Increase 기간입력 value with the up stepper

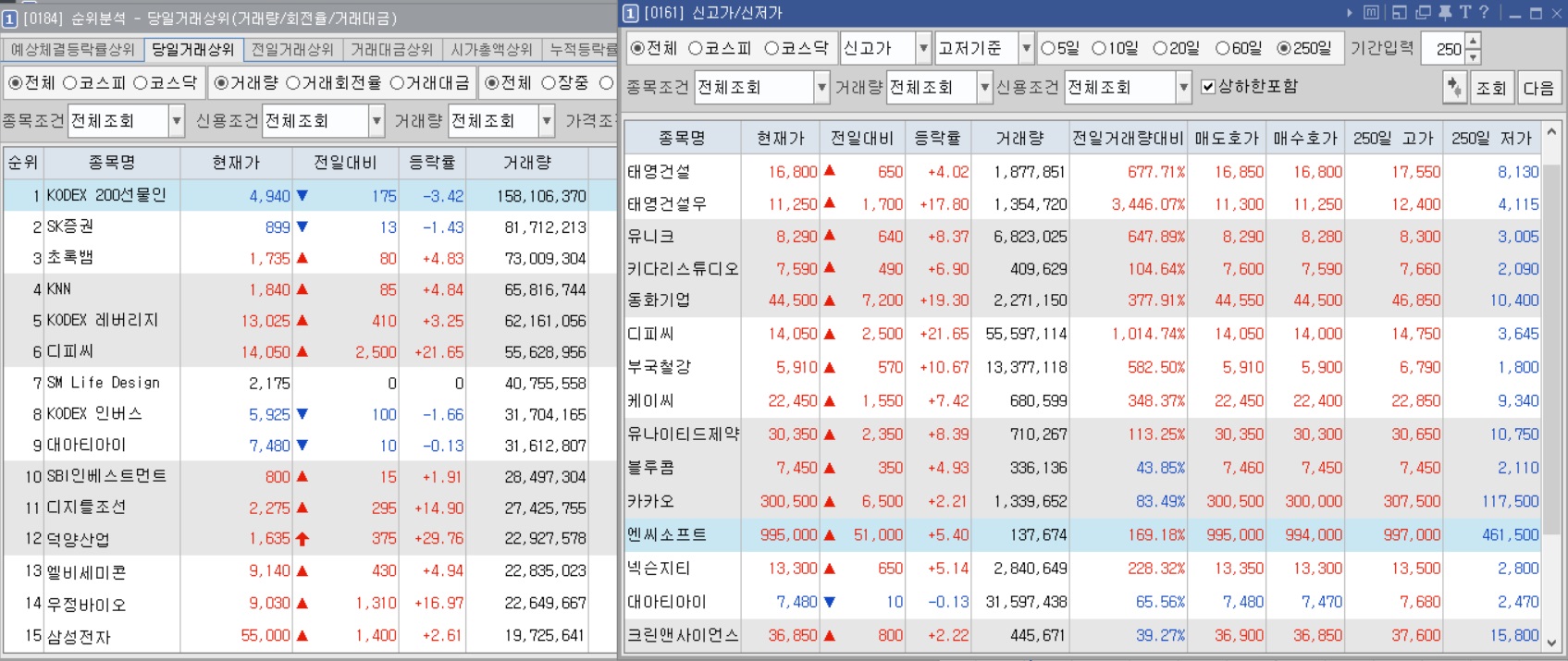click(1473, 41)
